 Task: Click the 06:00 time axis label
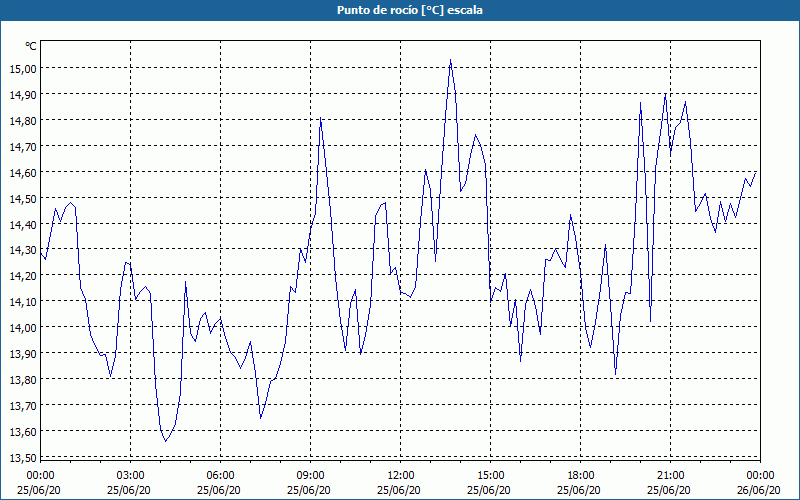point(220,476)
